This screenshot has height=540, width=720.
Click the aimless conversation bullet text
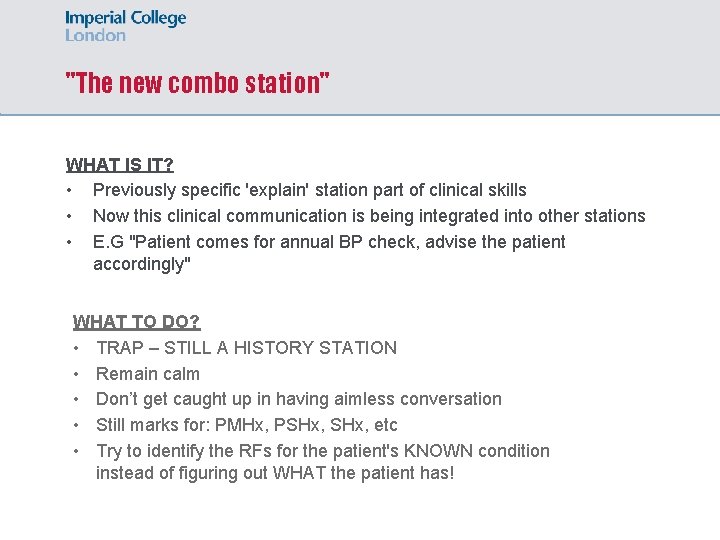point(299,399)
